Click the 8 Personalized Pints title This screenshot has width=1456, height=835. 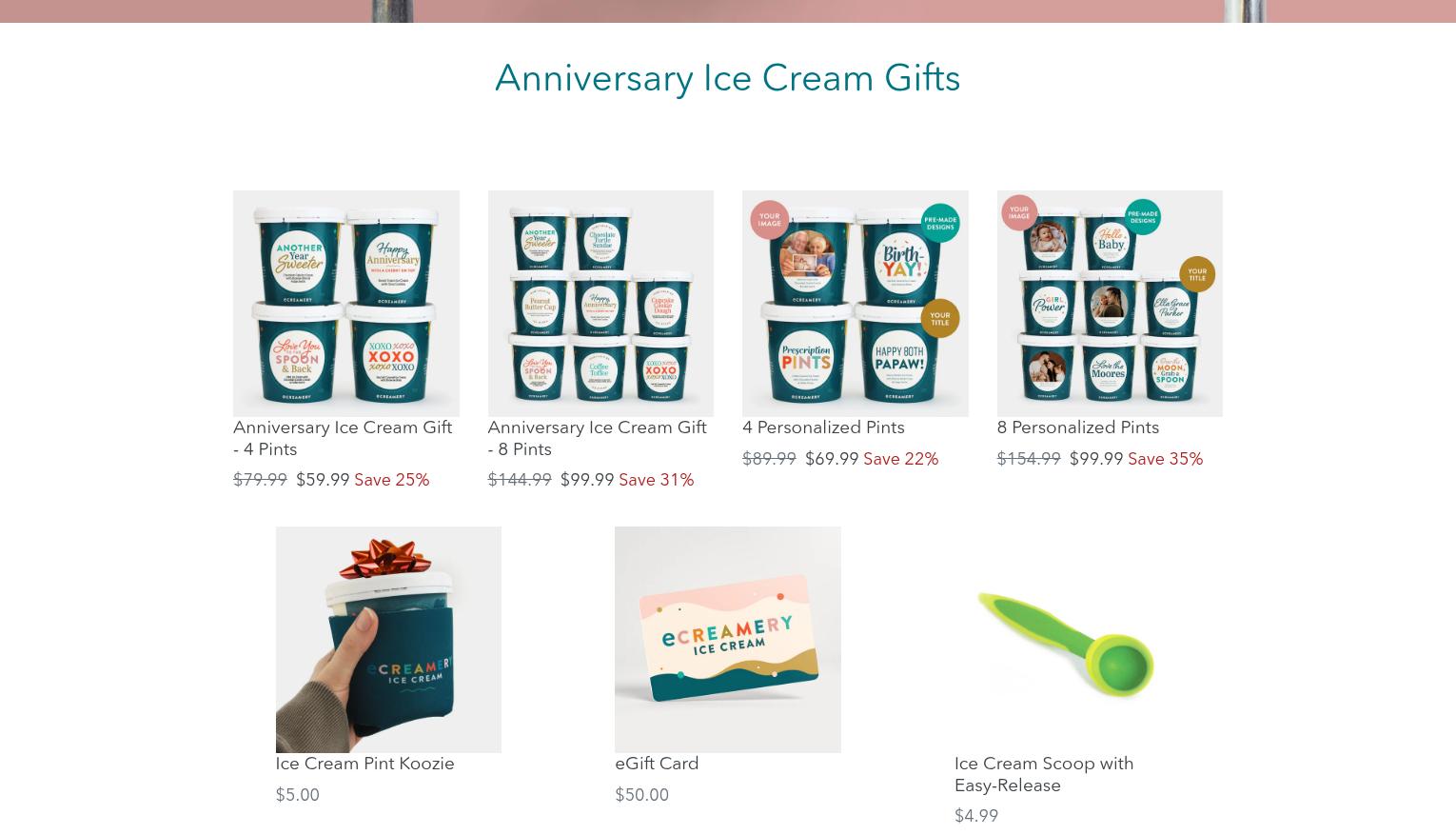coord(1078,427)
